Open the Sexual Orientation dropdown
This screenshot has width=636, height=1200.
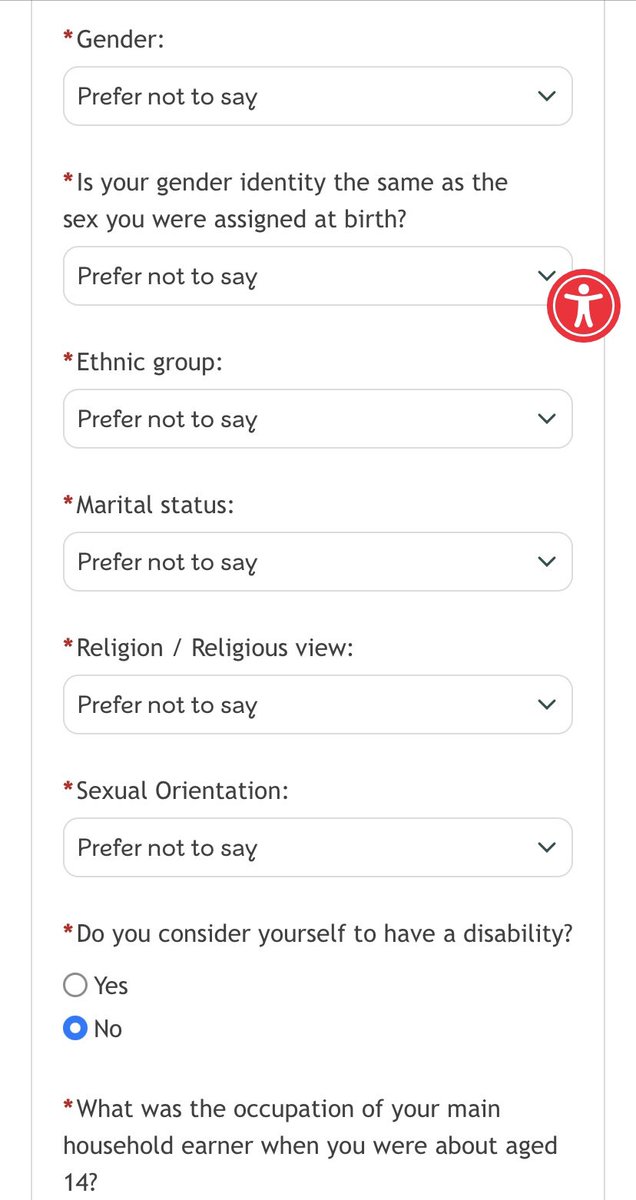[x=300, y=848]
